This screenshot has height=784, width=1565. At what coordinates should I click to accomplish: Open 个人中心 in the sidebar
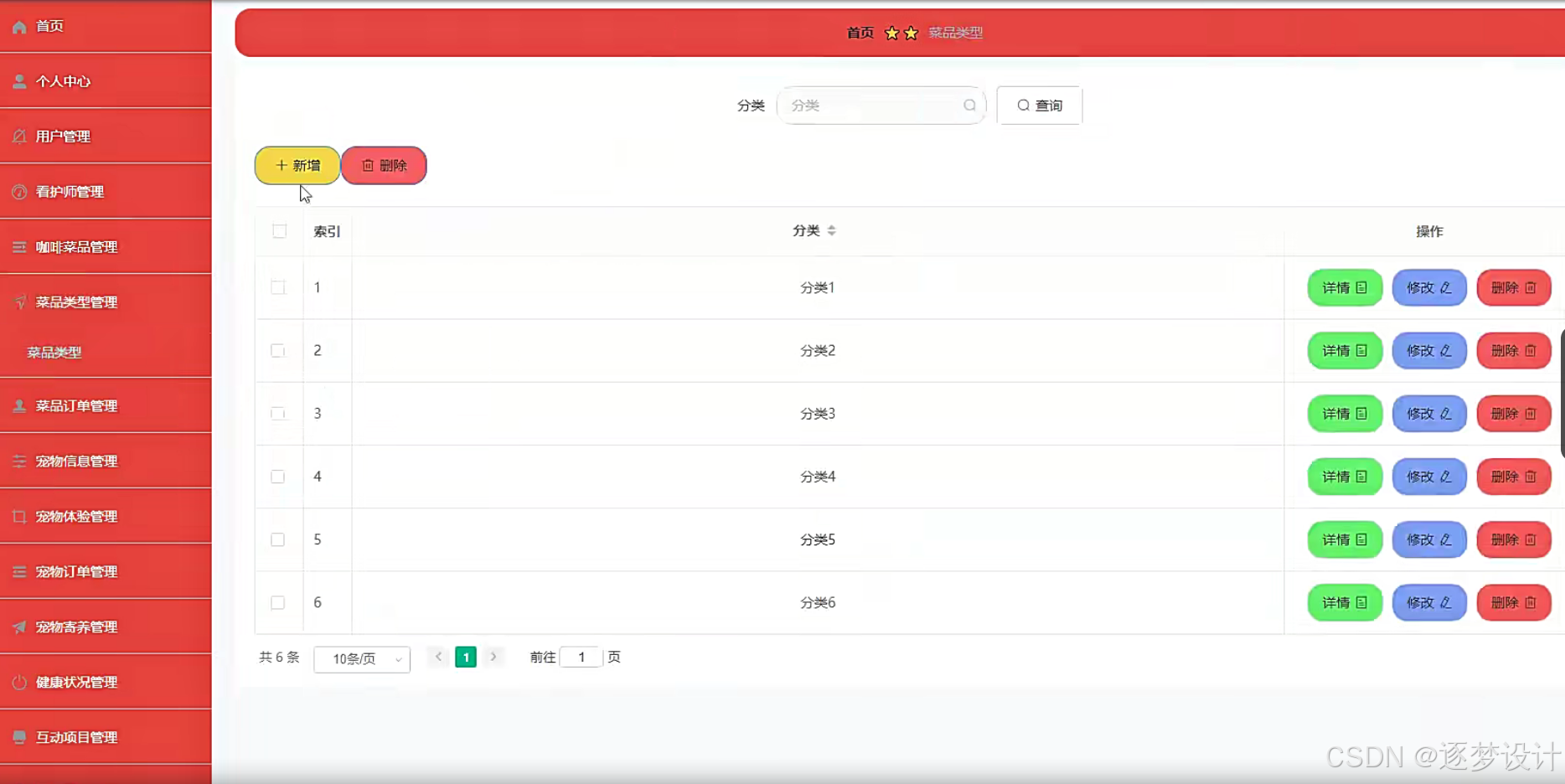[x=106, y=81]
